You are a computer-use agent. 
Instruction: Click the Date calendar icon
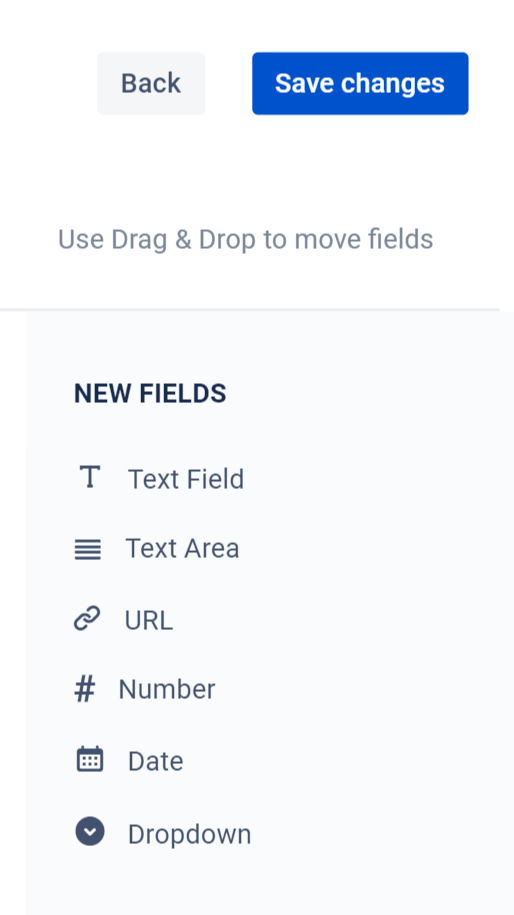point(90,759)
